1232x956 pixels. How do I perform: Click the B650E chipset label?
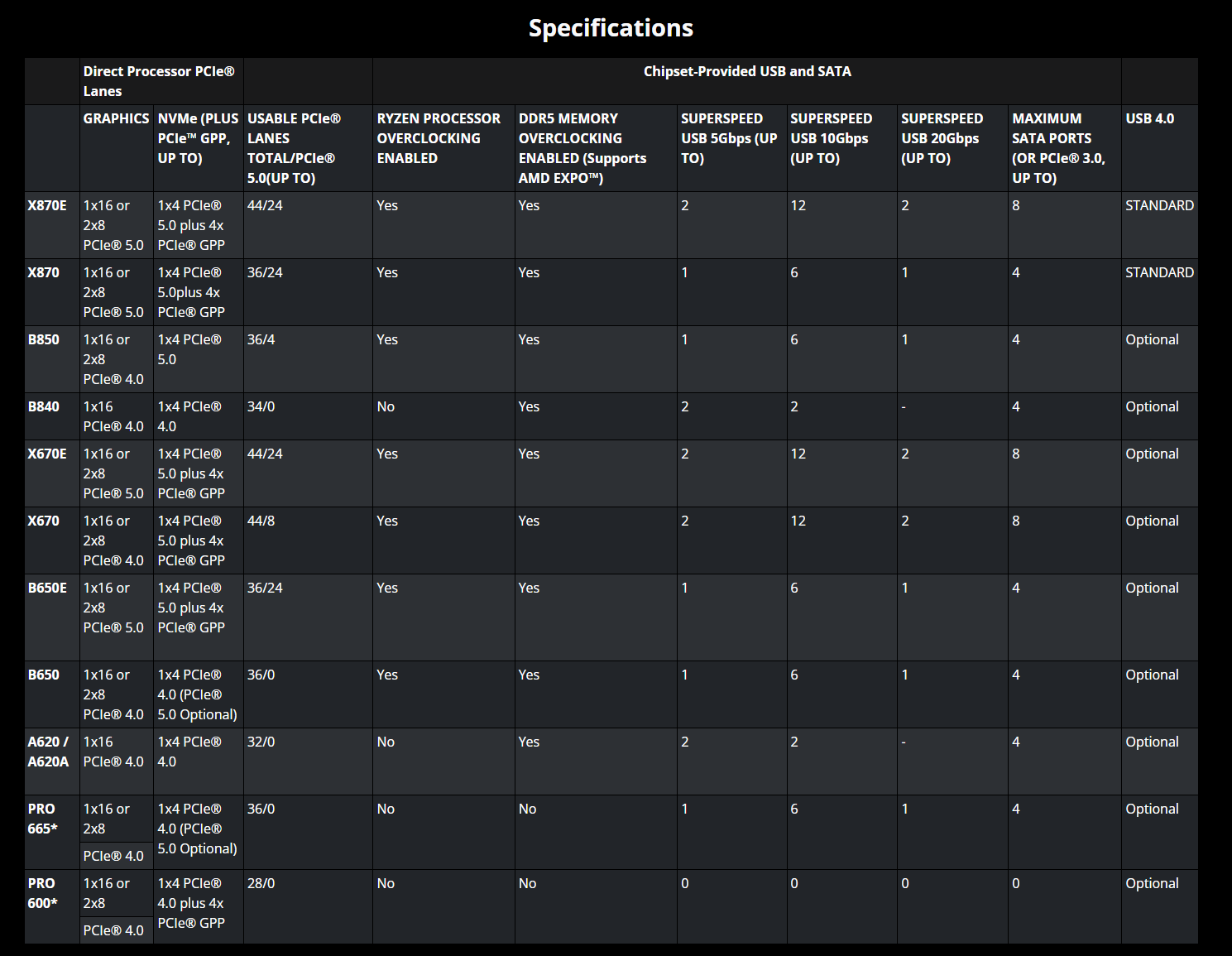pos(47,588)
